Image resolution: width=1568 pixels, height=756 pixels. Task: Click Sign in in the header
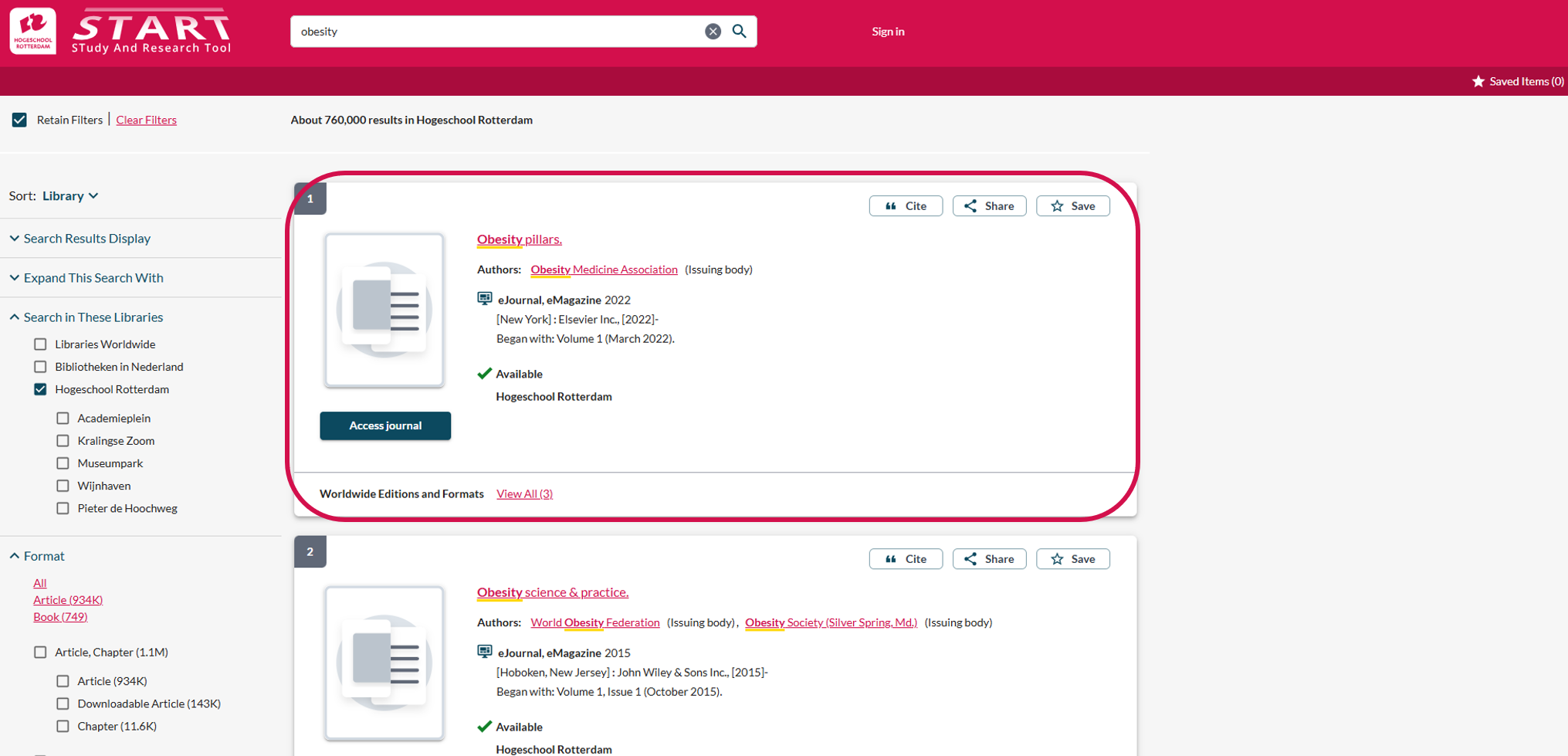888,32
